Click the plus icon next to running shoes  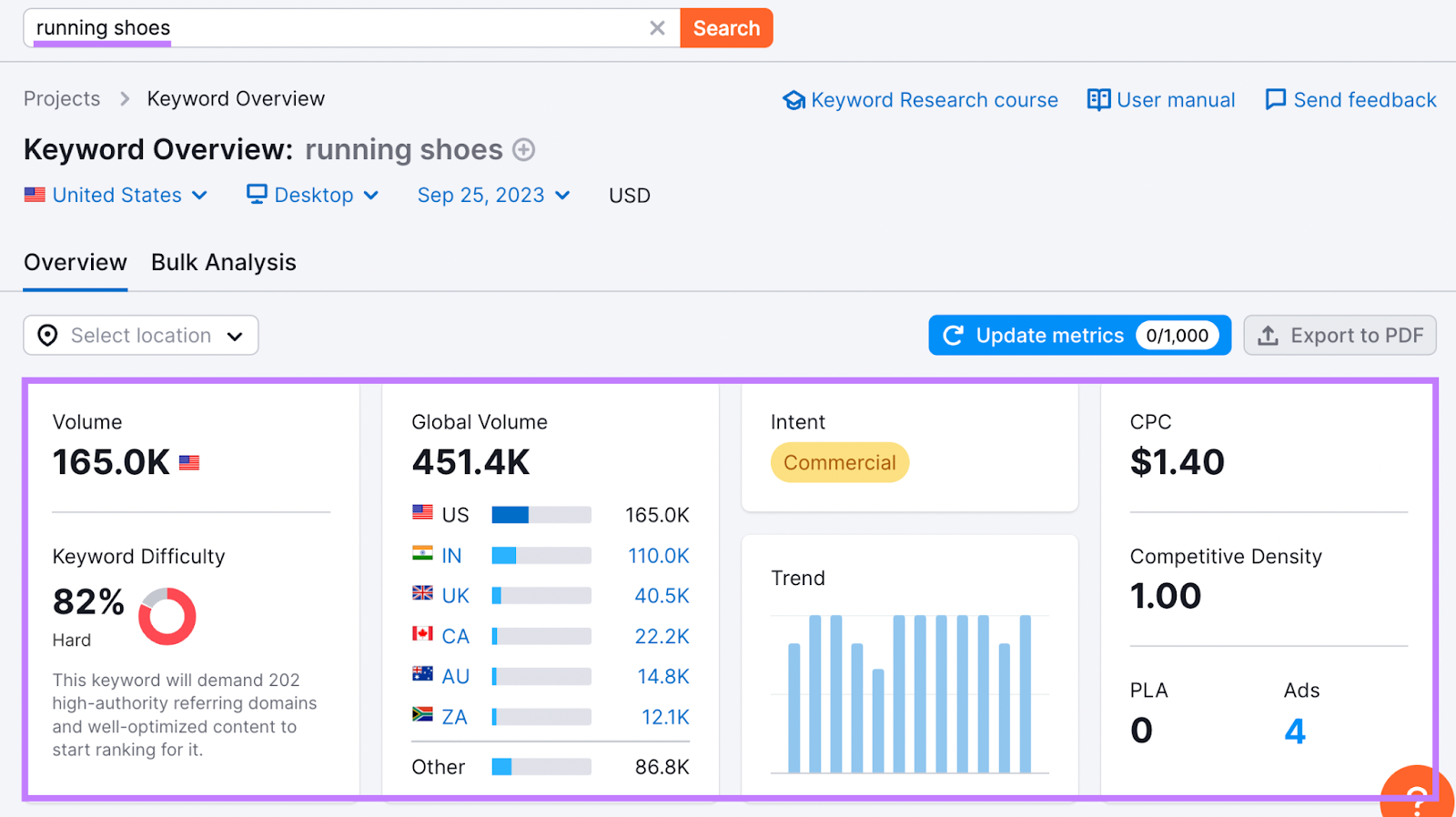coord(523,150)
